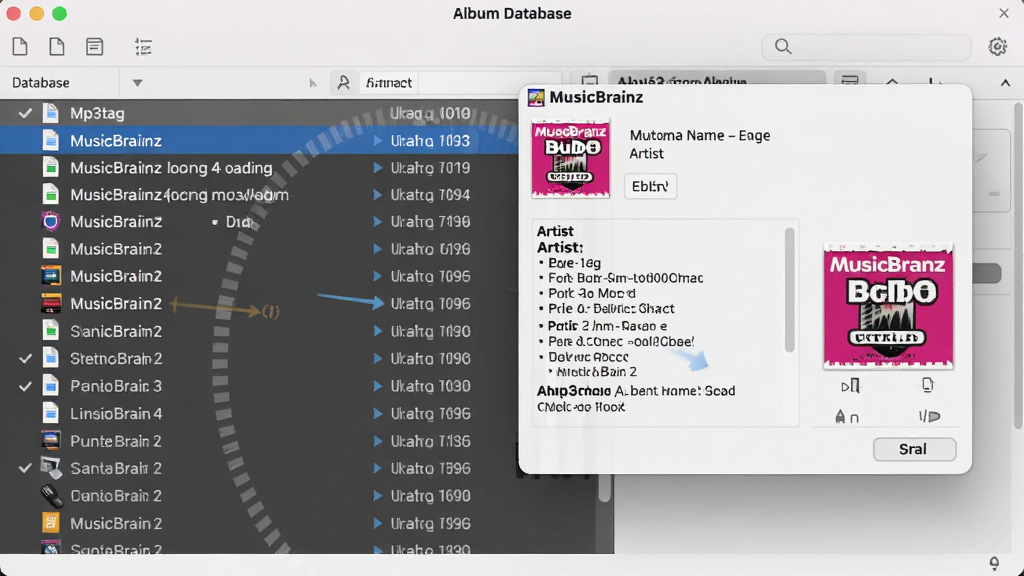Toggle the checkmark on StetnoBrain 2 row
Viewport: 1024px width, 576px height.
25,359
